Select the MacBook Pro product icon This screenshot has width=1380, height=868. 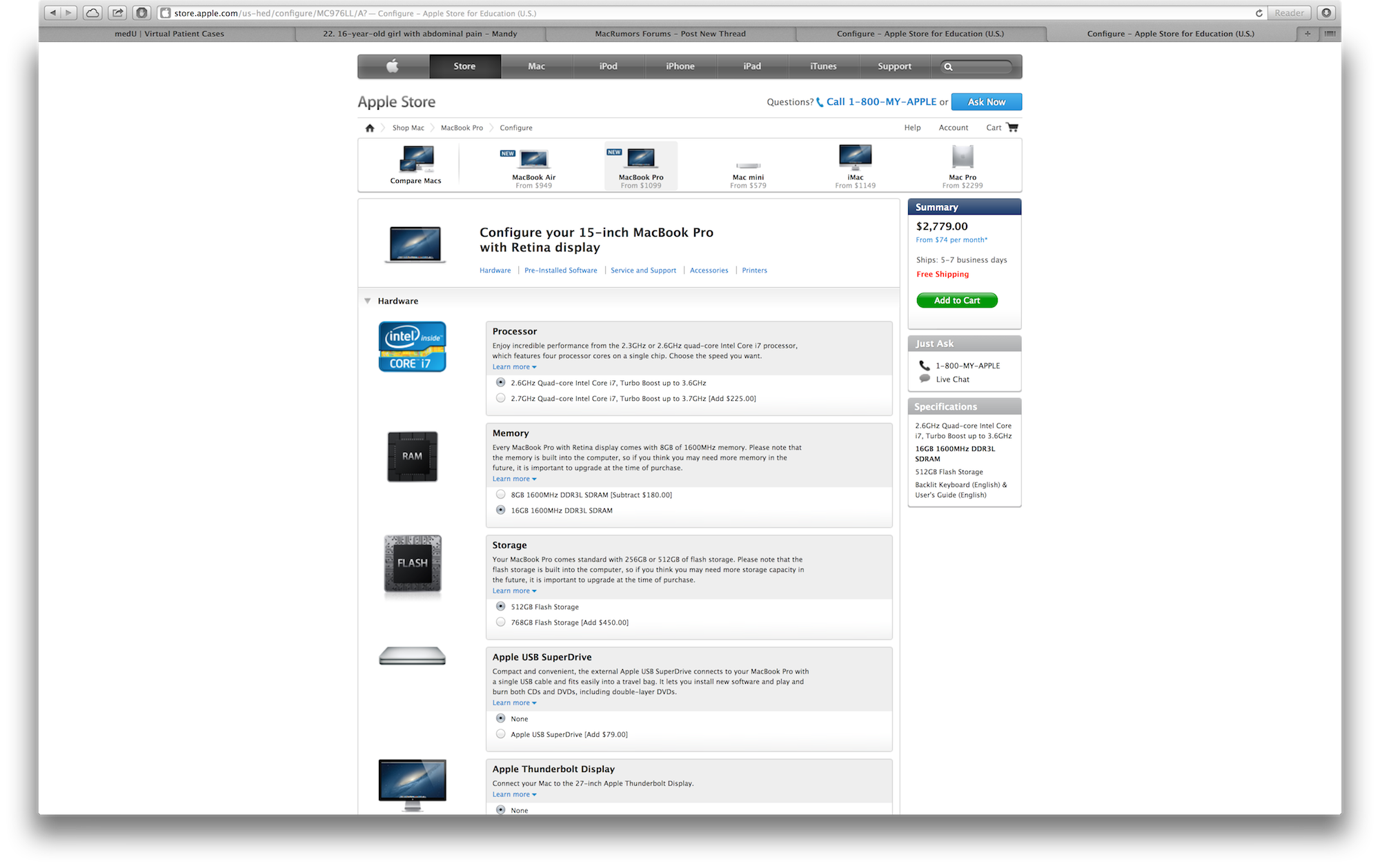click(x=641, y=158)
